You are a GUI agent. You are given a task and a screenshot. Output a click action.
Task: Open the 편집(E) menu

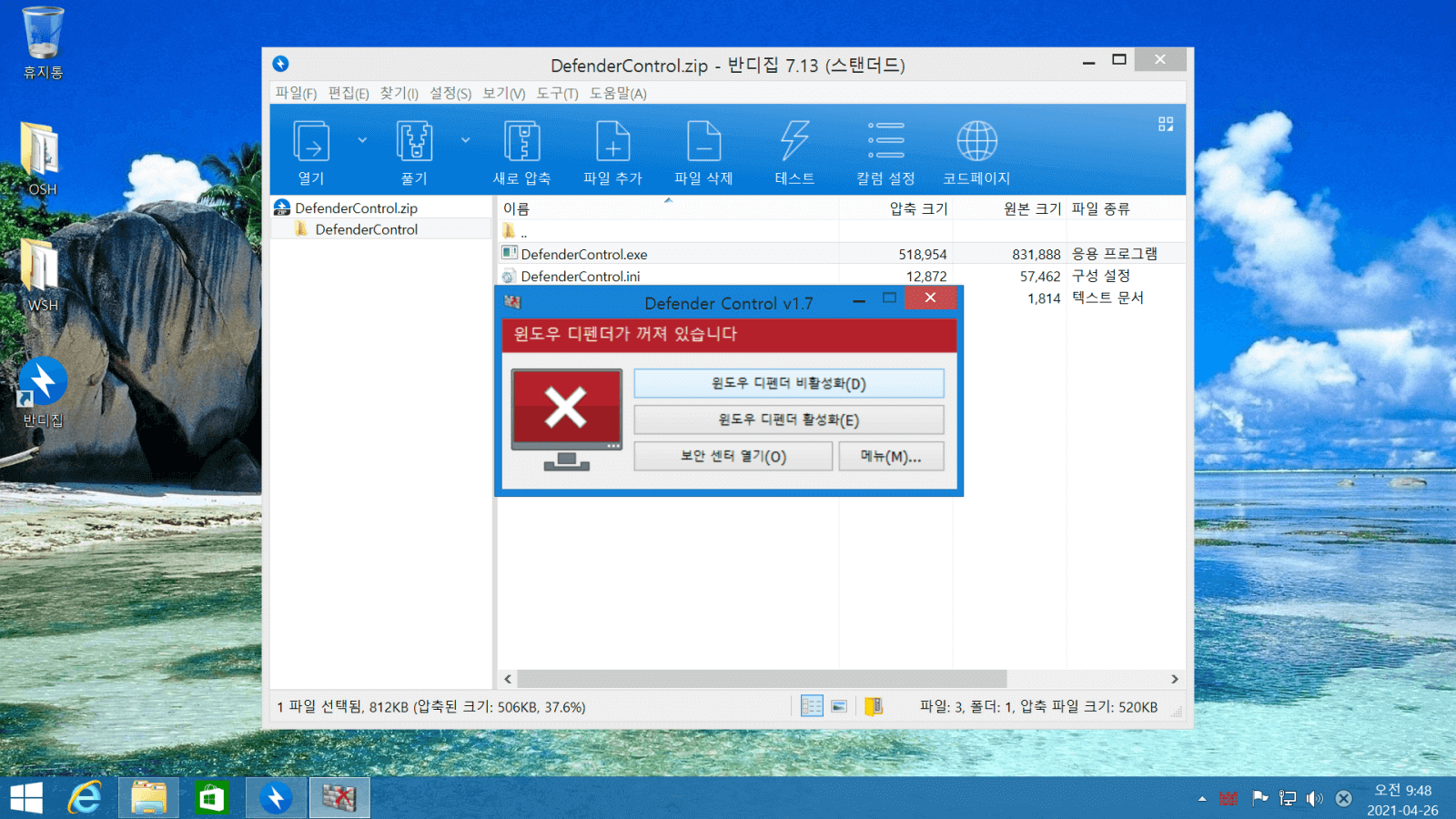pyautogui.click(x=349, y=94)
